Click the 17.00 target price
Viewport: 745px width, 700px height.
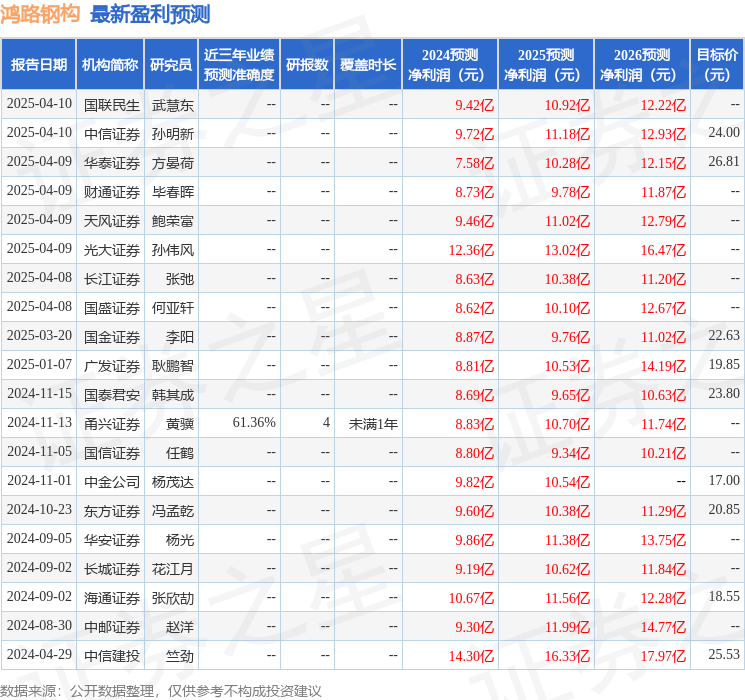tap(724, 480)
